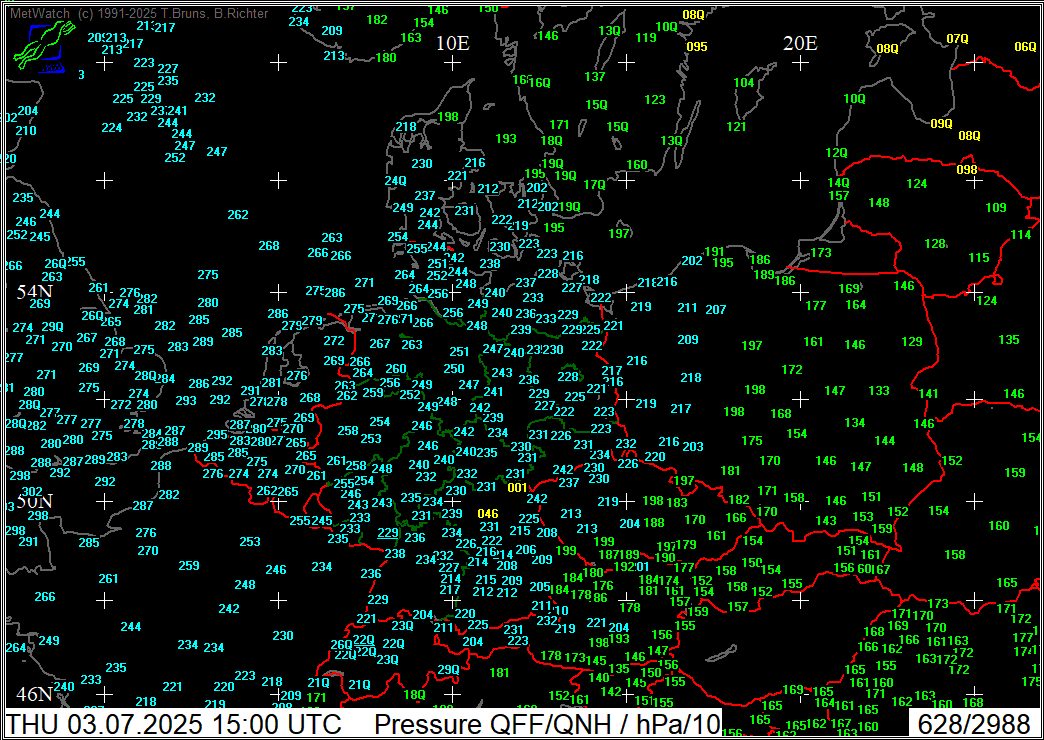Select the yellow '07Q' station value
Screen dimensions: 1044x740
pyautogui.click(x=957, y=39)
